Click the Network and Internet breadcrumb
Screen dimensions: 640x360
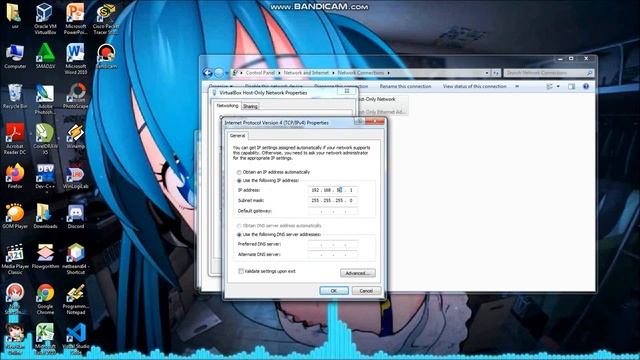click(x=306, y=73)
